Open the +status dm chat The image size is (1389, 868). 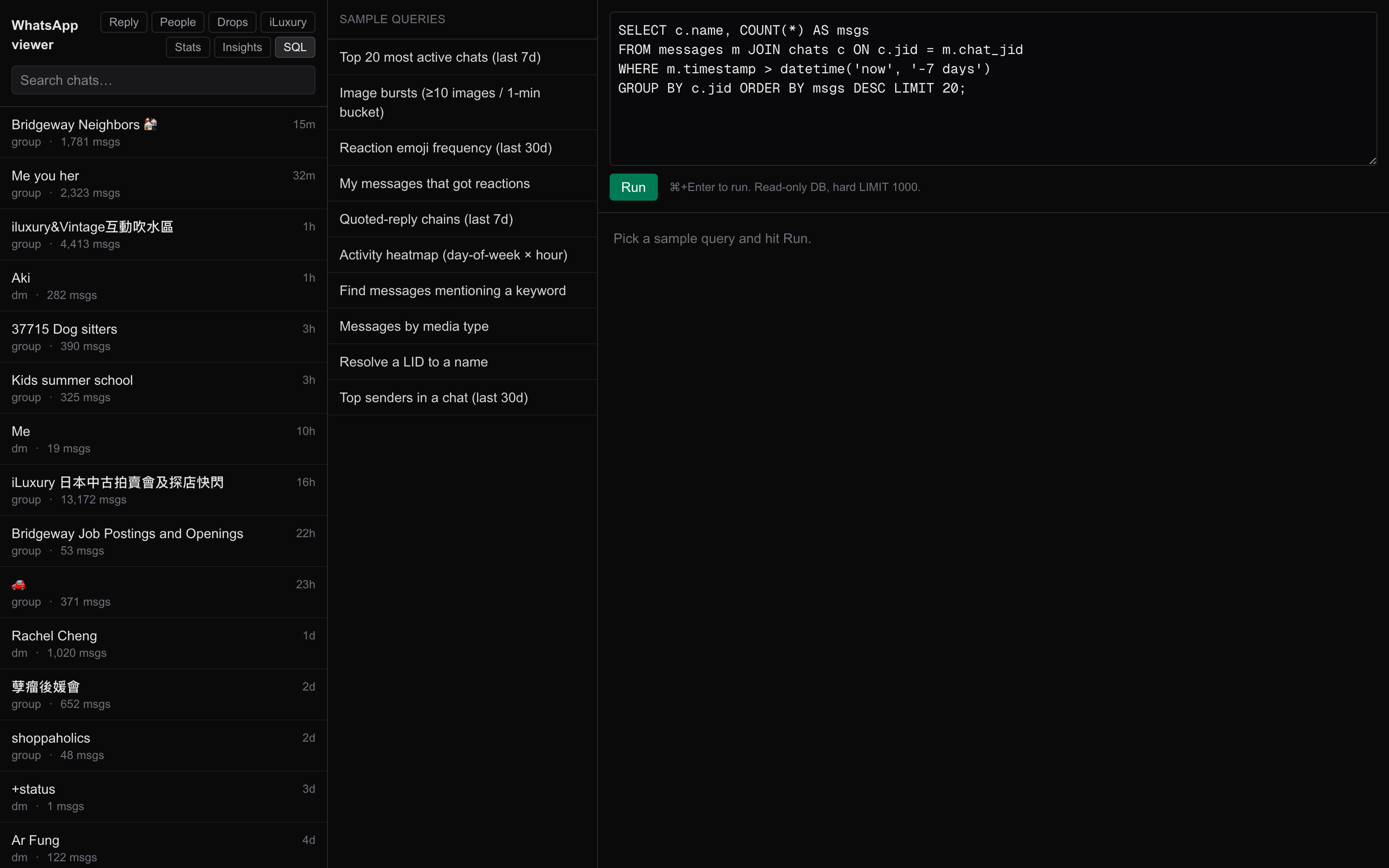pyautogui.click(x=163, y=797)
